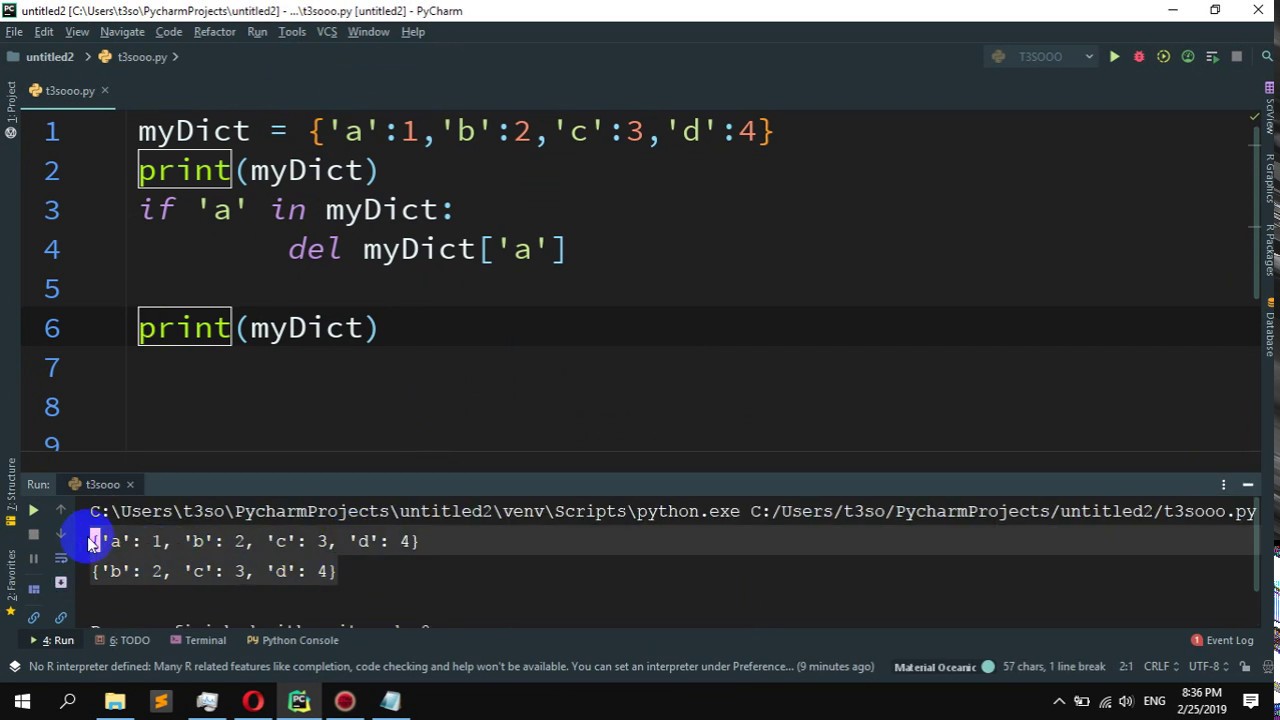
Task: Change CRLF line separator in status bar
Action: point(1161,667)
